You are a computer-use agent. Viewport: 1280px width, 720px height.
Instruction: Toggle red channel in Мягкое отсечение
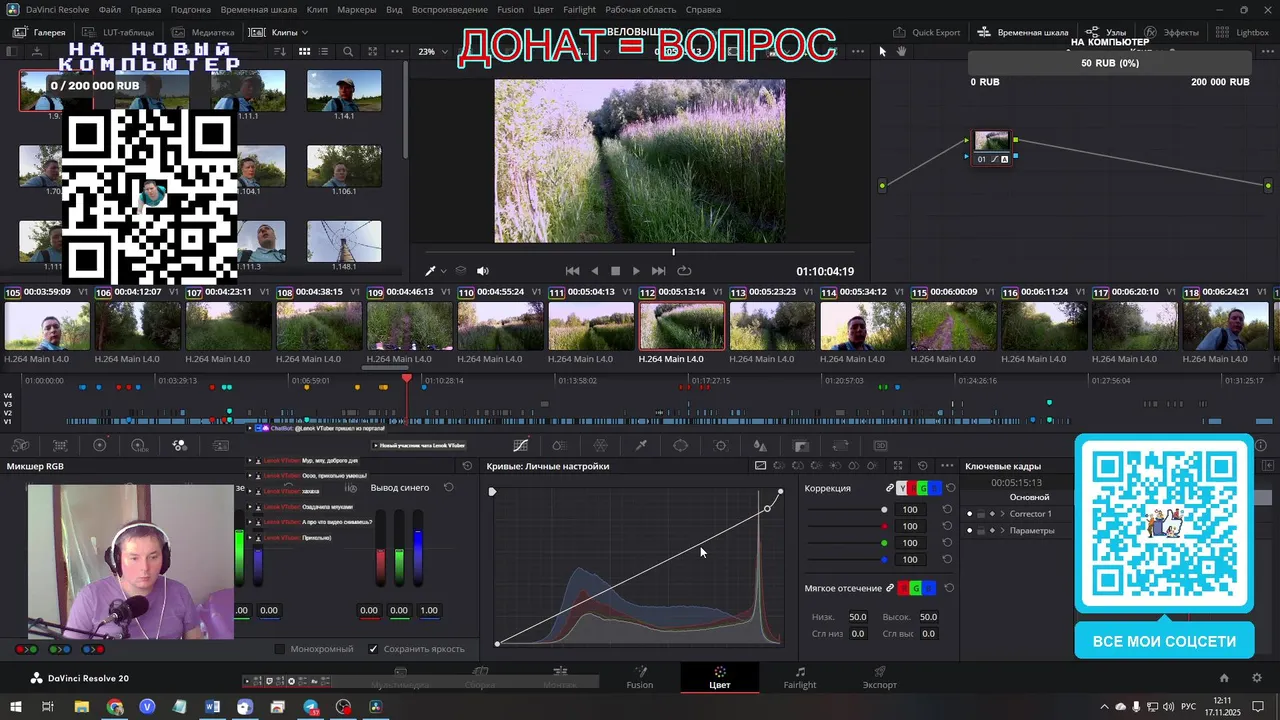[x=904, y=588]
